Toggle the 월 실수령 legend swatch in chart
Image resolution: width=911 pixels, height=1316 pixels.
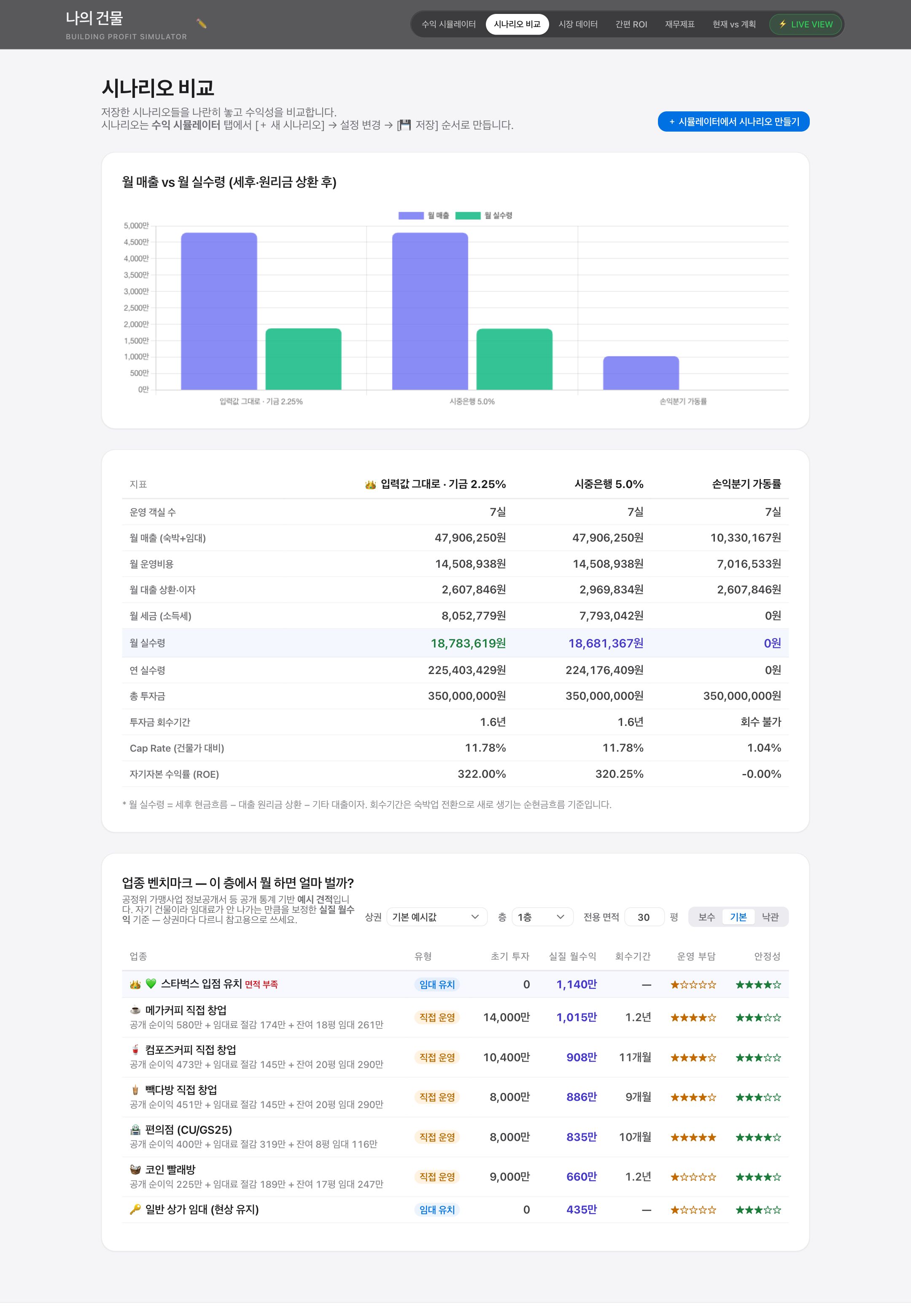[x=468, y=216]
